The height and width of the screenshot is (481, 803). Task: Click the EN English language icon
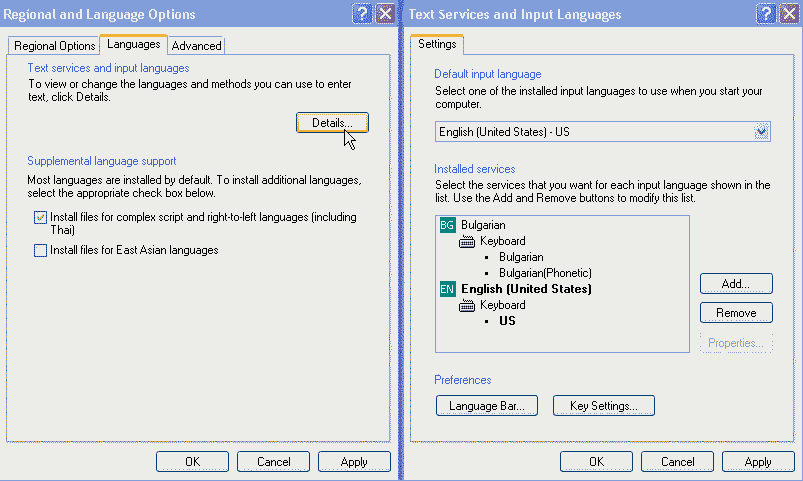[x=446, y=289]
